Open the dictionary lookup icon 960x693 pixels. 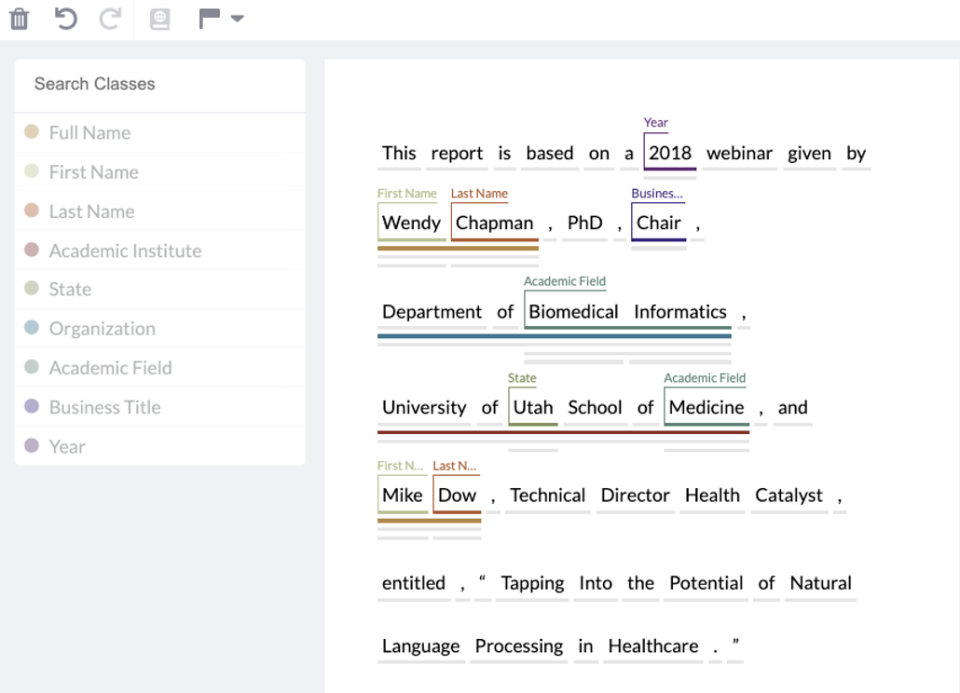click(x=158, y=18)
